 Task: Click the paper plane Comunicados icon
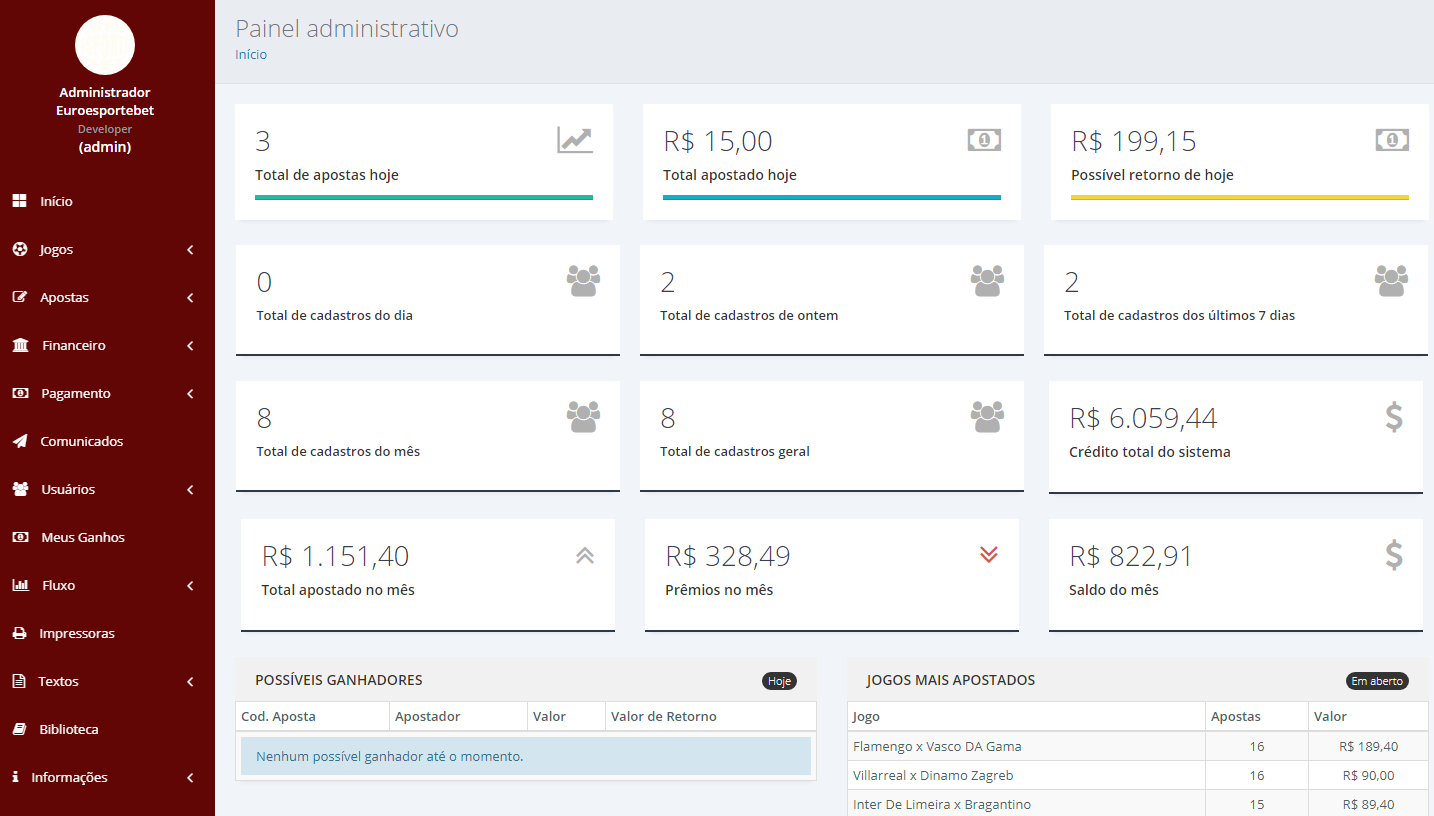(20, 441)
